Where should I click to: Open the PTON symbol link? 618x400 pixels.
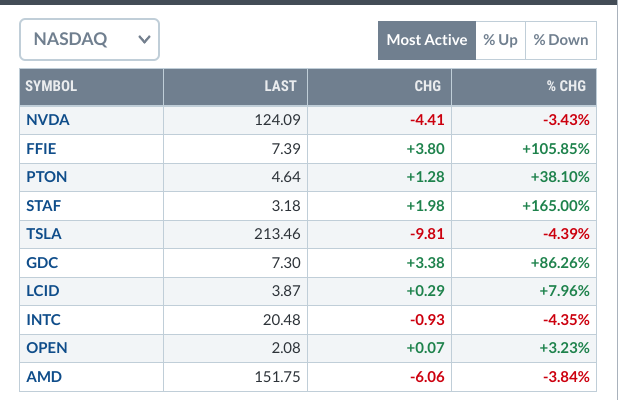point(47,177)
